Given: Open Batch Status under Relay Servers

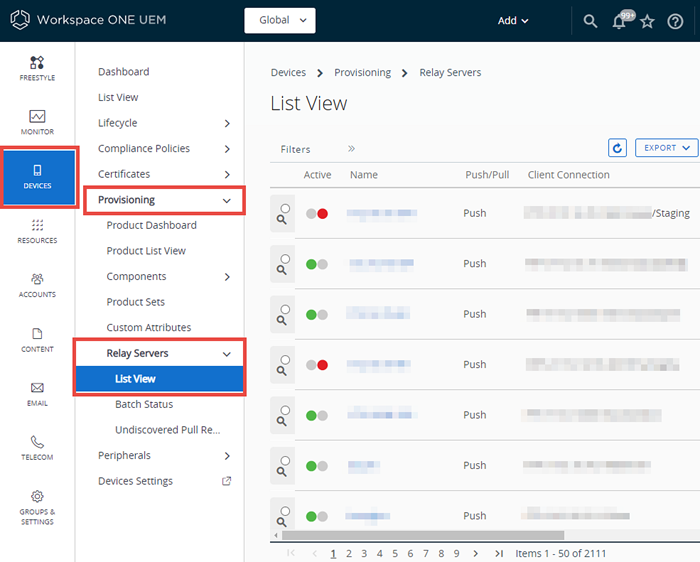Looking at the screenshot, I should coord(144,404).
